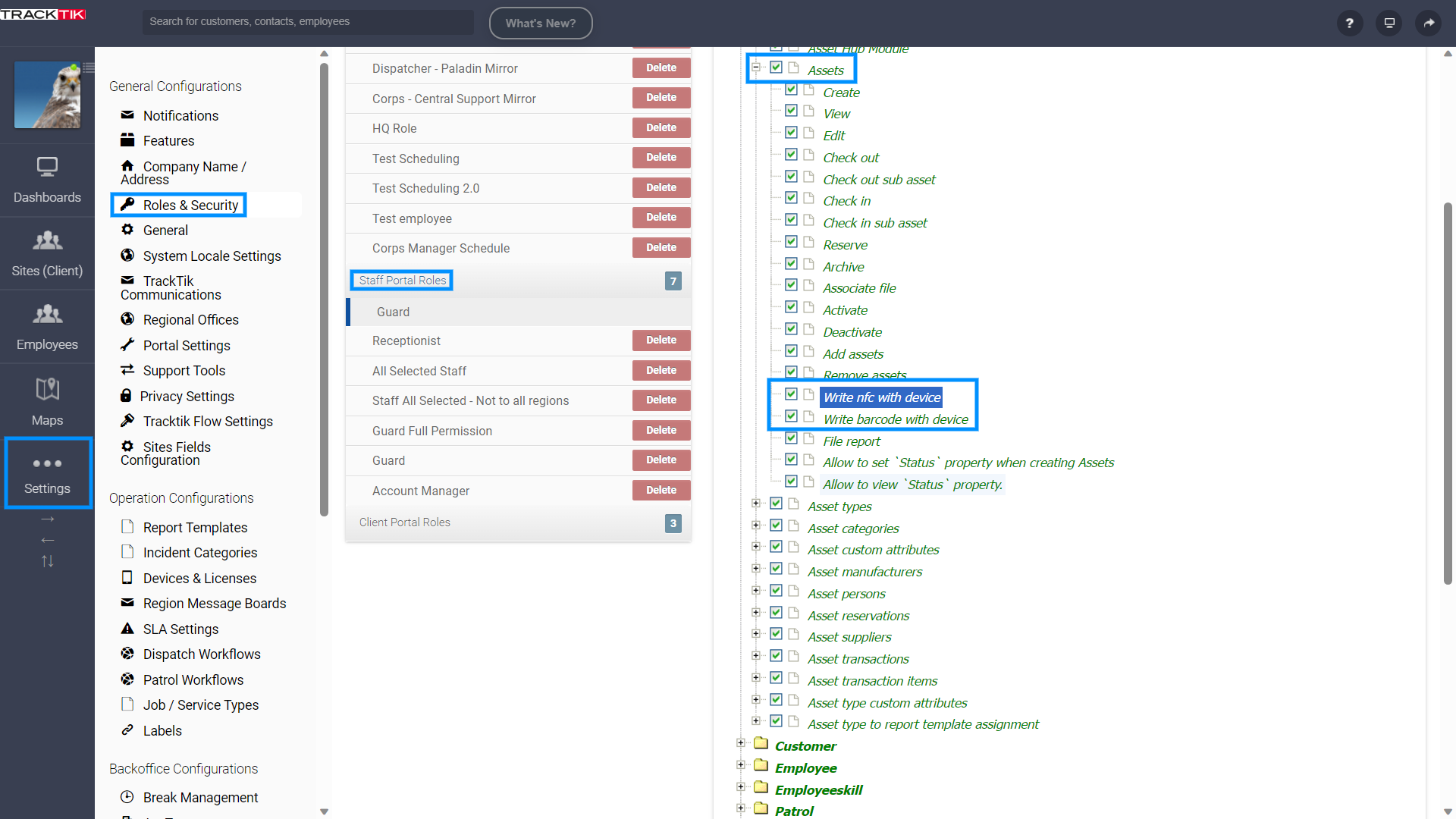The height and width of the screenshot is (819, 1456).
Task: Expand the Asset transactions node
Action: click(x=755, y=655)
